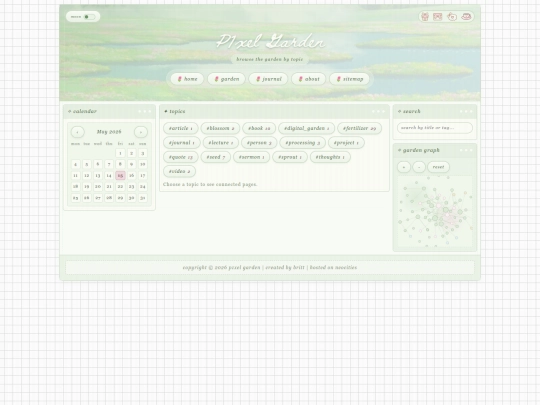Choose the #sermon topic tag
540x405 pixels.
pos(252,157)
